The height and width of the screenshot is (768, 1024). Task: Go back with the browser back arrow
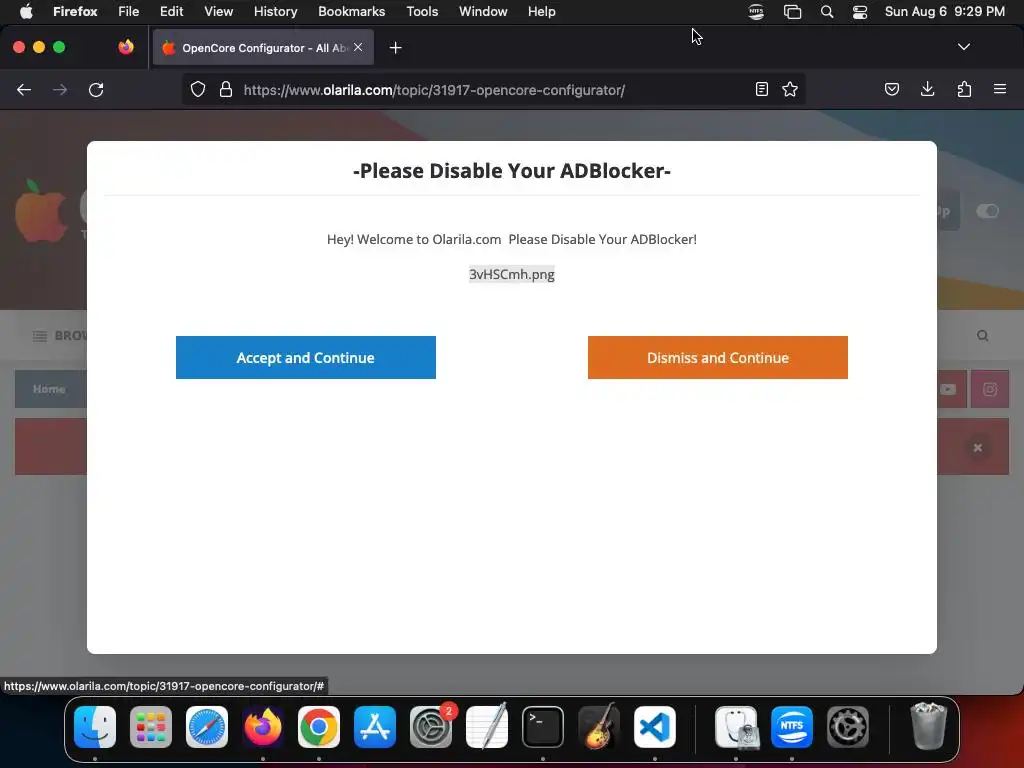tap(24, 89)
